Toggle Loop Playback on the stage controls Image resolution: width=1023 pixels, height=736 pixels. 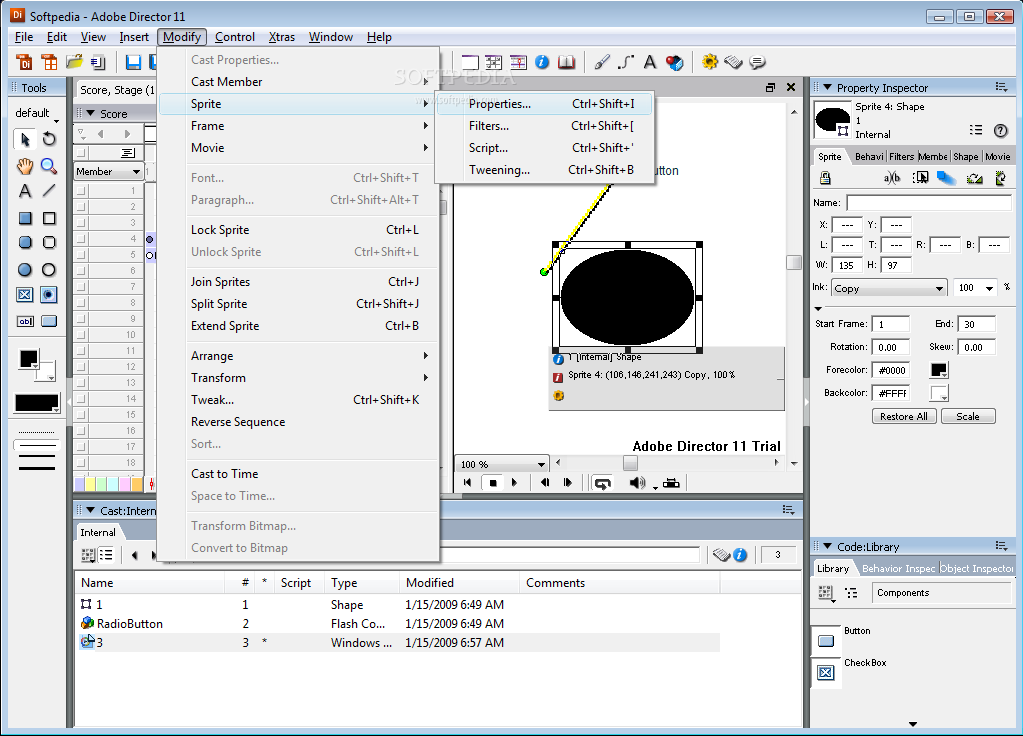pos(602,483)
